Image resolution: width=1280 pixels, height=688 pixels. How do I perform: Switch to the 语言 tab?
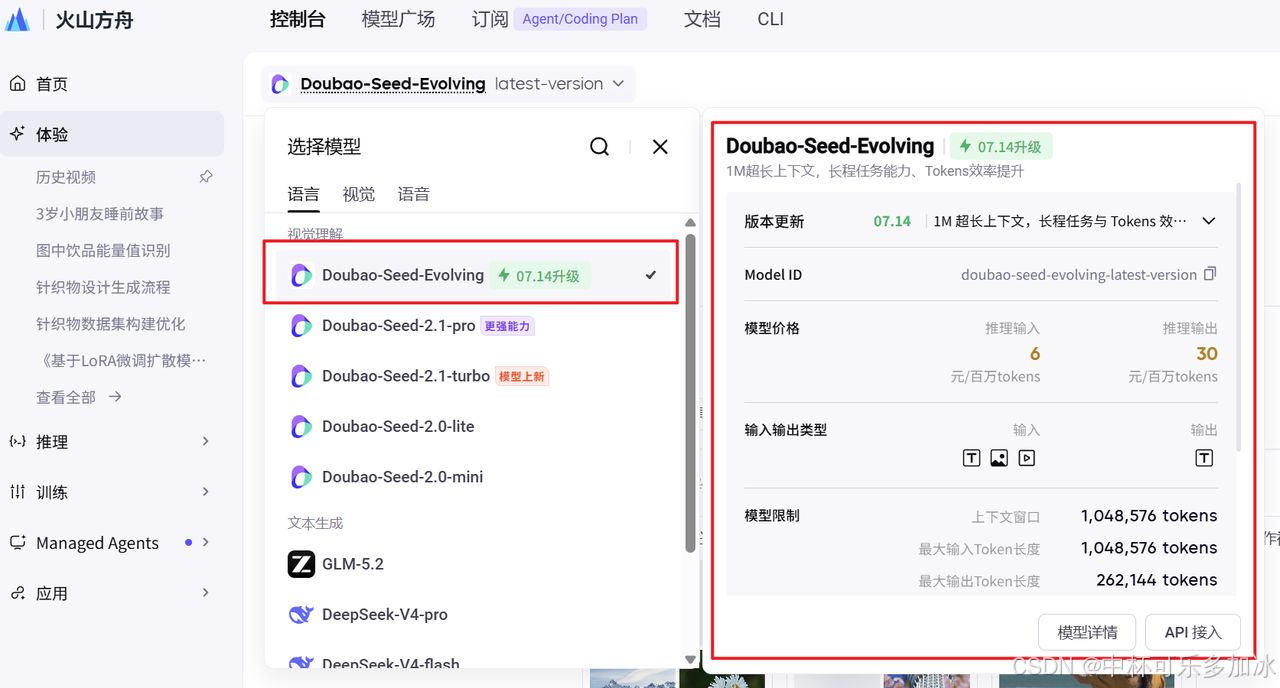304,194
